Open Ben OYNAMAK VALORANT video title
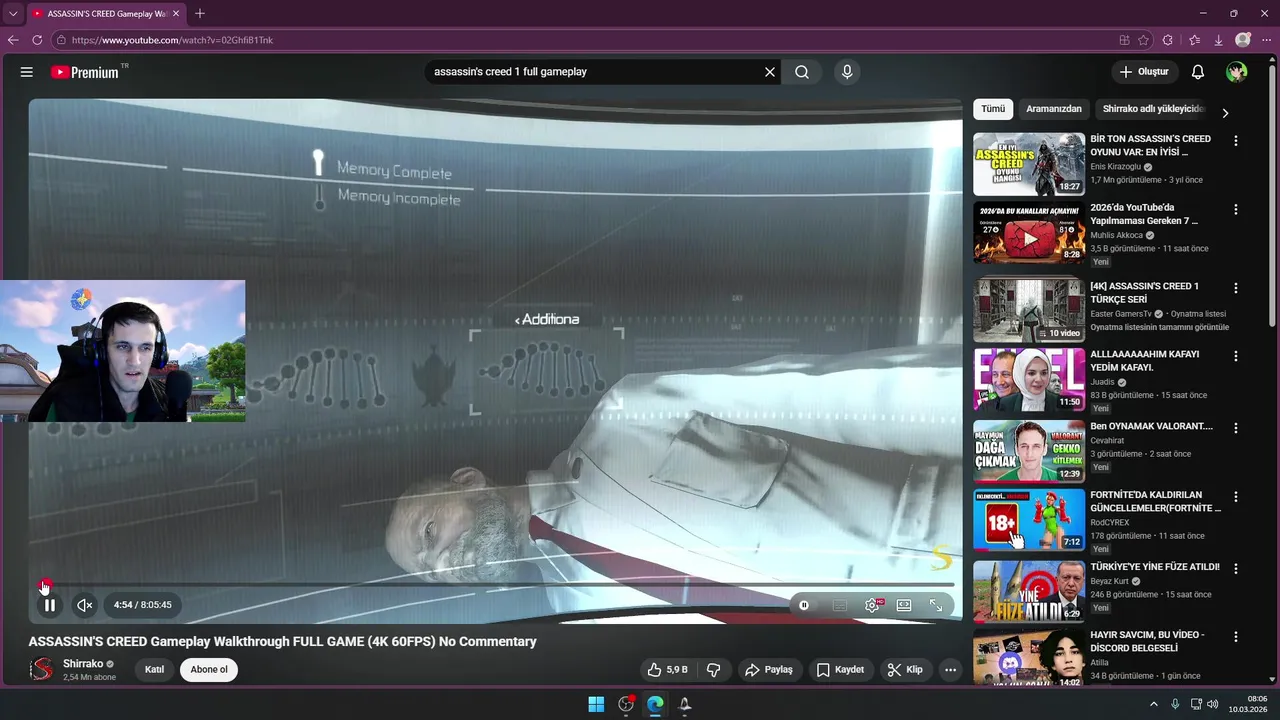The width and height of the screenshot is (1280, 720). tap(1151, 426)
